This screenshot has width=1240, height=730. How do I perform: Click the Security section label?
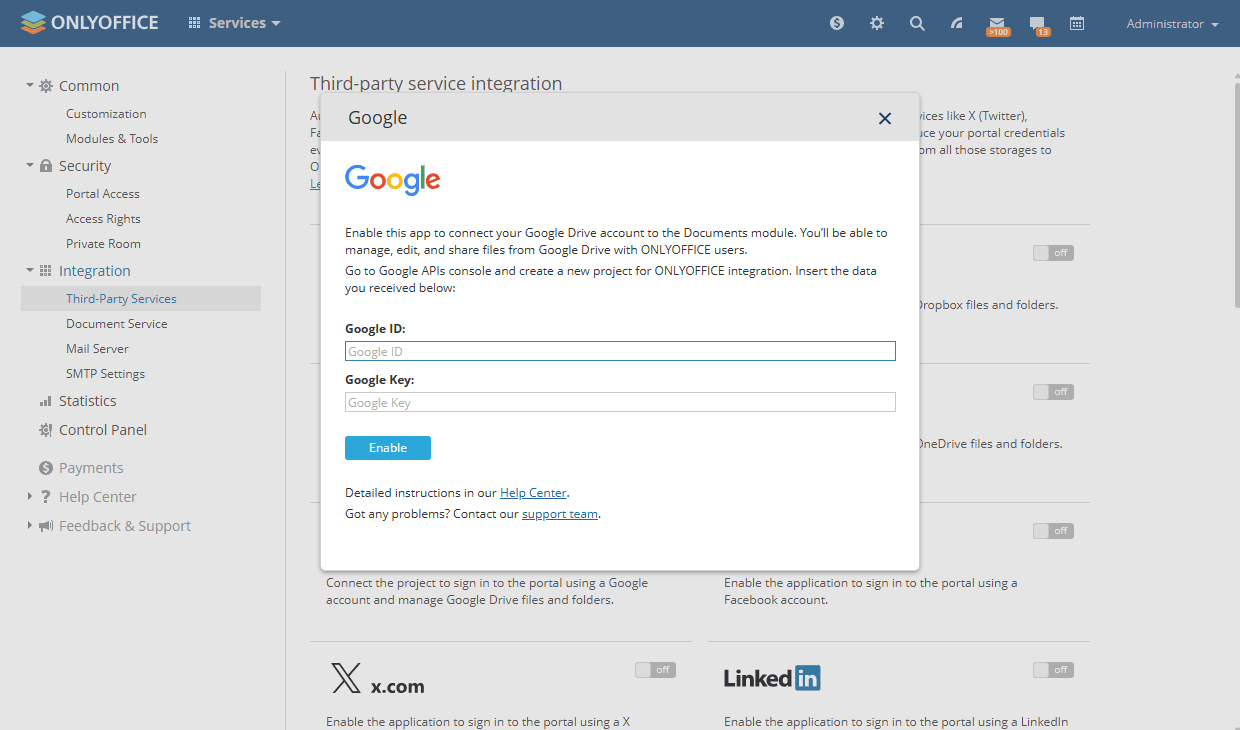pos(85,166)
